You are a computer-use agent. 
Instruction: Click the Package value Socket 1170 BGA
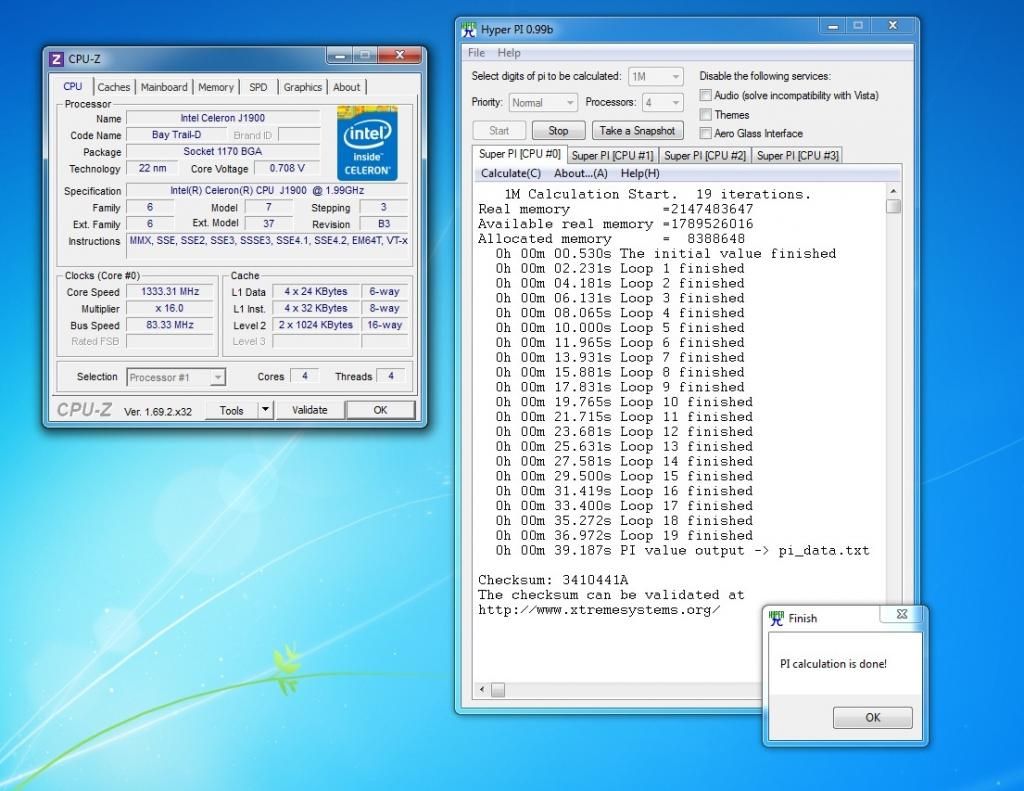[223, 152]
